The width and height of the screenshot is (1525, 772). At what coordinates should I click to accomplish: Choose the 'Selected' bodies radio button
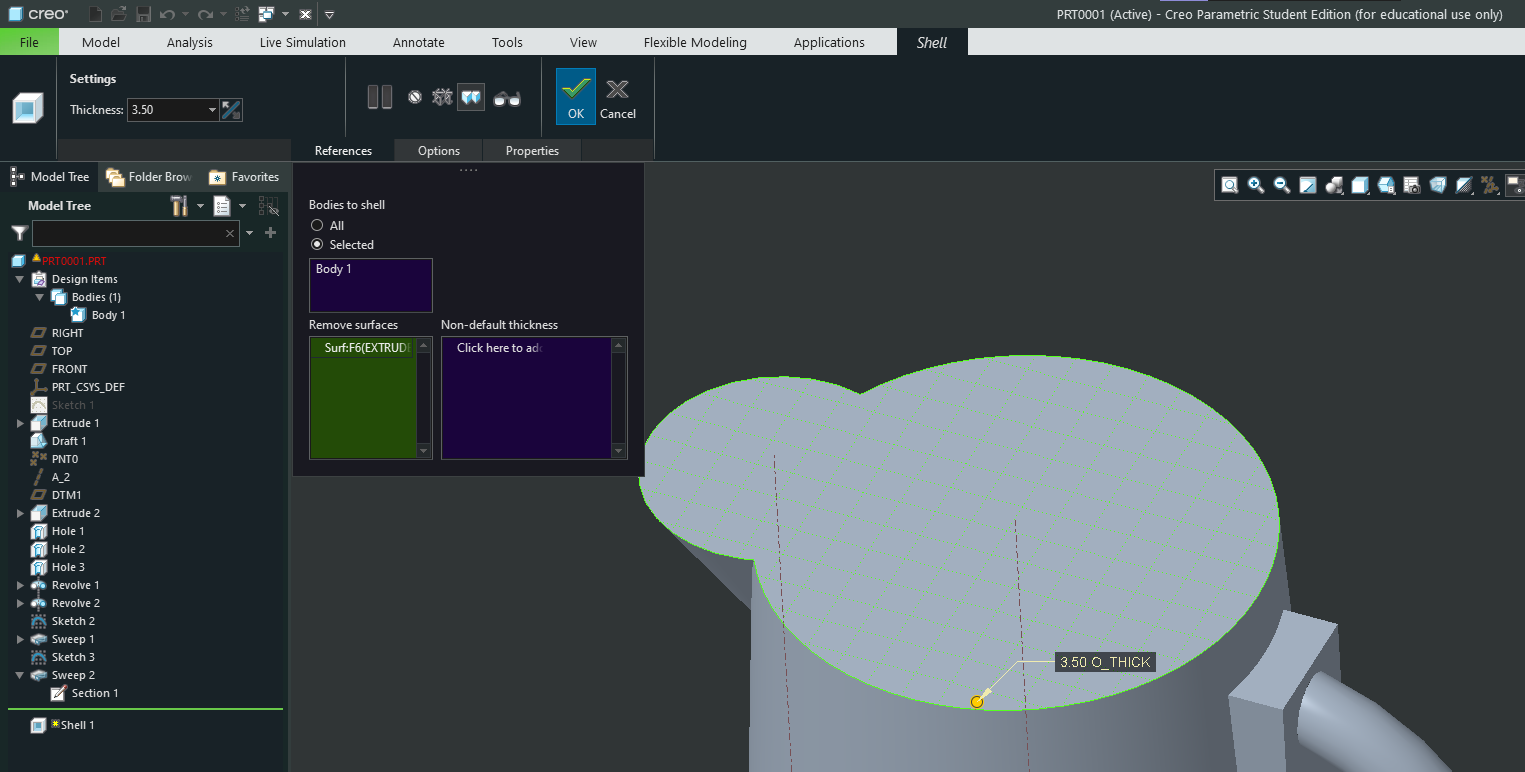coord(317,245)
